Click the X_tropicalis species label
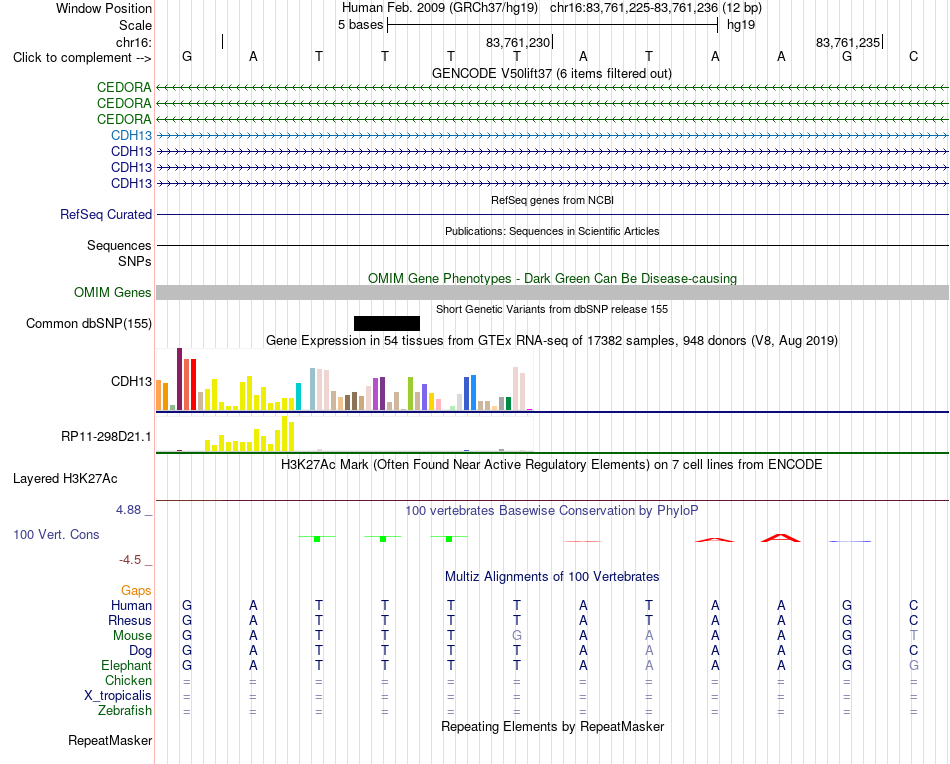The height and width of the screenshot is (764, 950). (x=118, y=696)
